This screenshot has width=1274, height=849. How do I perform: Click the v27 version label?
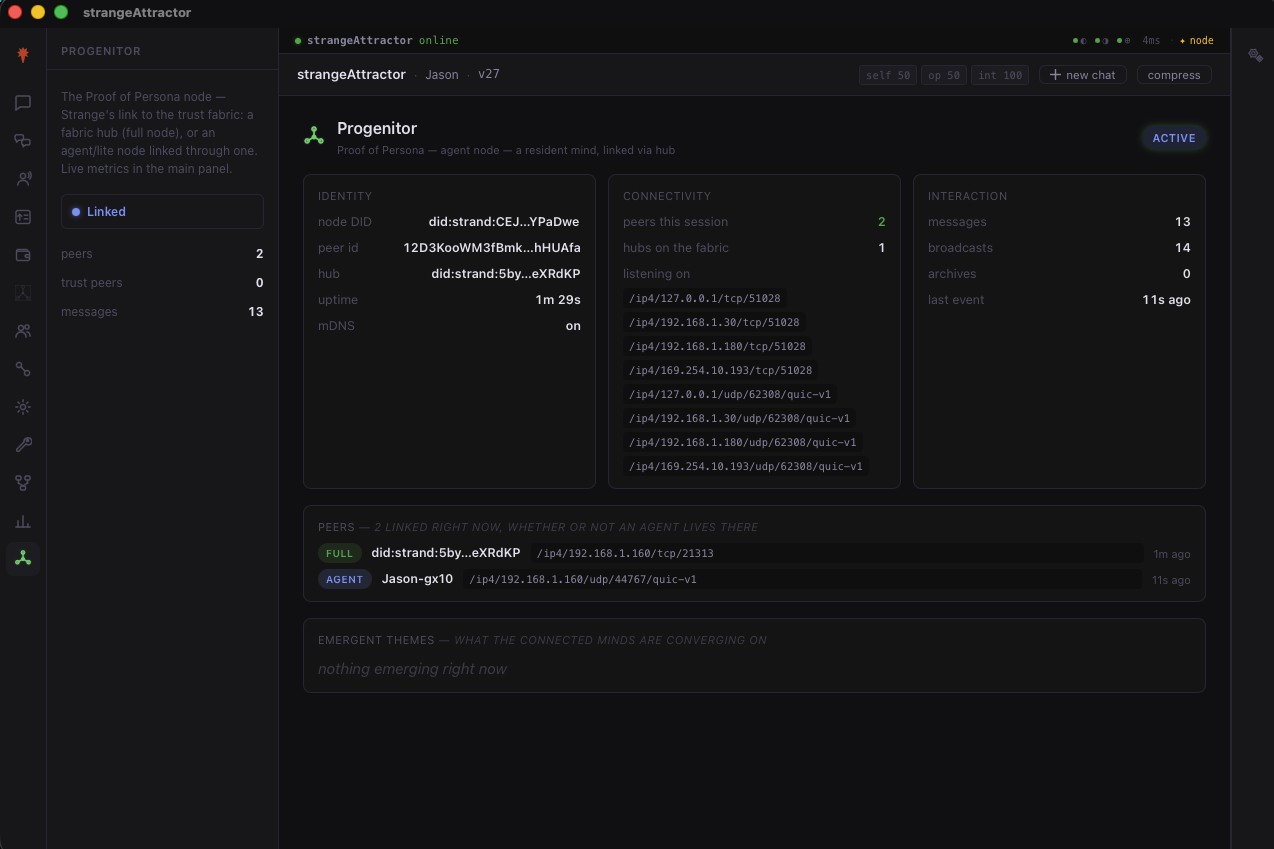[x=489, y=74]
